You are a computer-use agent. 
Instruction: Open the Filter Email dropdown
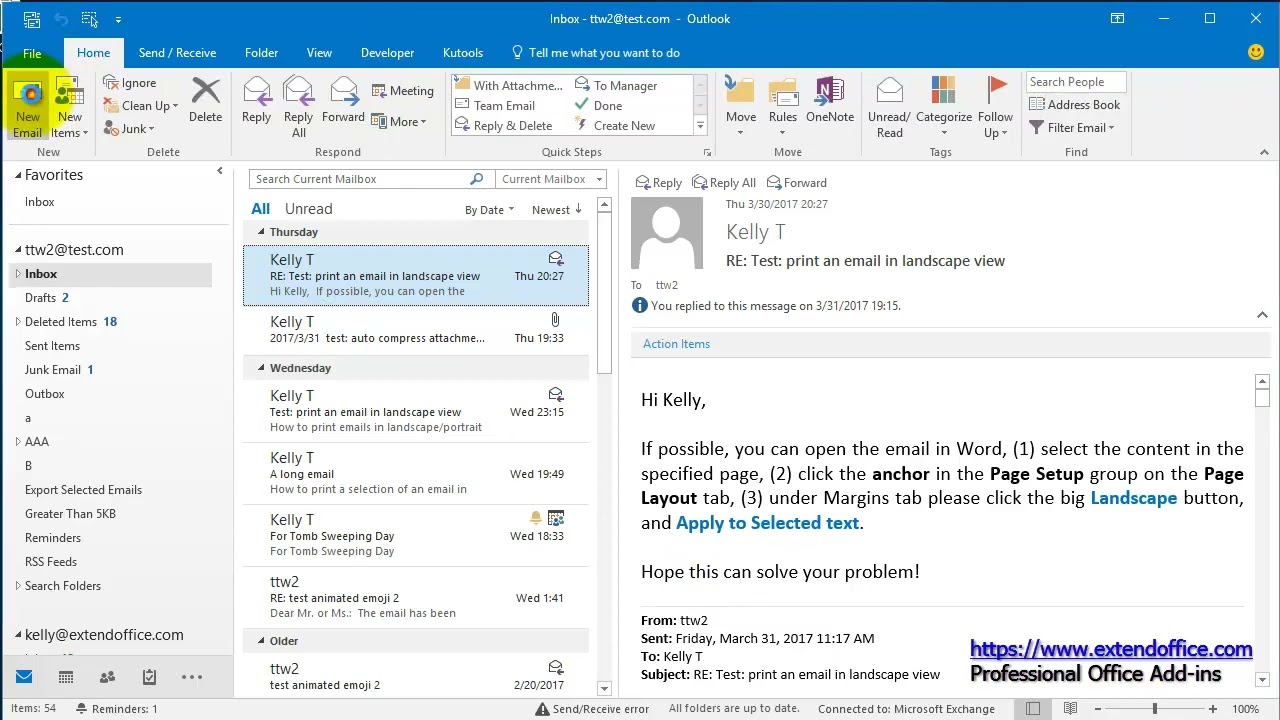(x=1071, y=127)
